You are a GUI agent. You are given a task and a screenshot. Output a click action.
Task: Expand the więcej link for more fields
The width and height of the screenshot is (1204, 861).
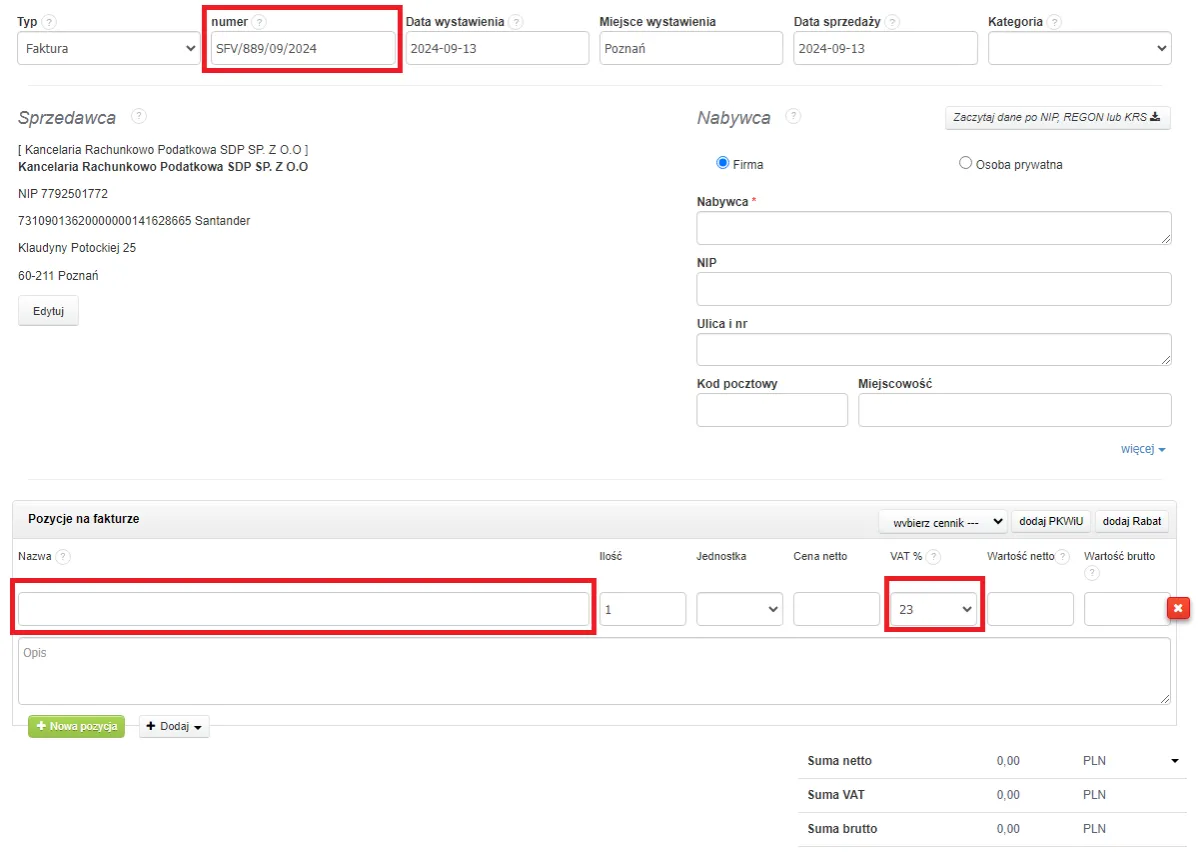(x=1143, y=450)
